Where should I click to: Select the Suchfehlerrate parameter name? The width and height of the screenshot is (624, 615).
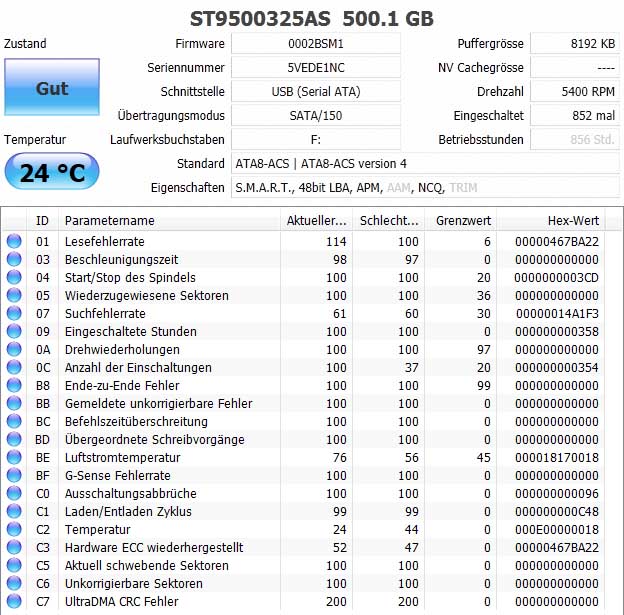(105, 313)
